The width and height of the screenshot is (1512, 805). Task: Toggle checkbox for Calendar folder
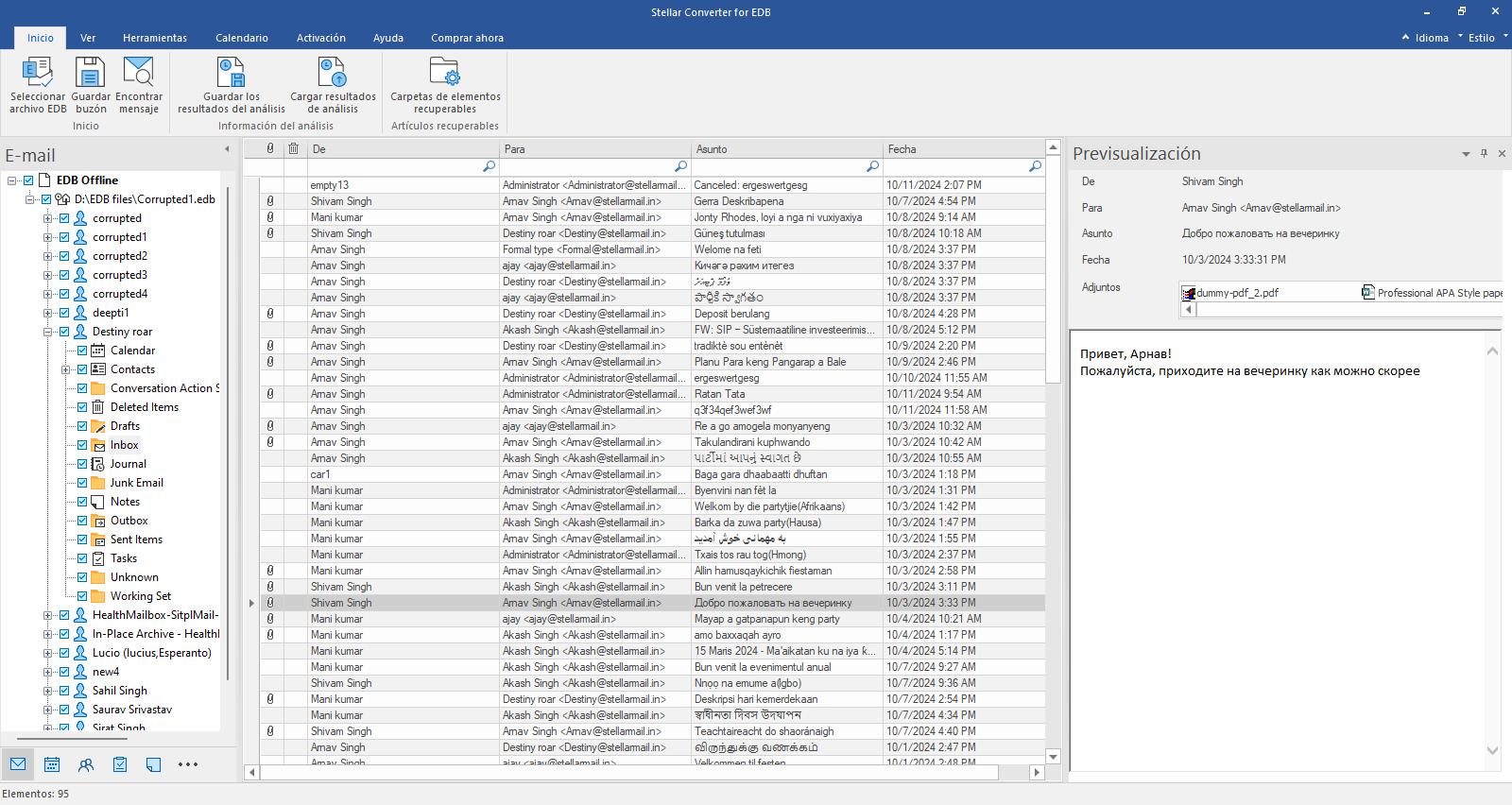click(x=82, y=351)
